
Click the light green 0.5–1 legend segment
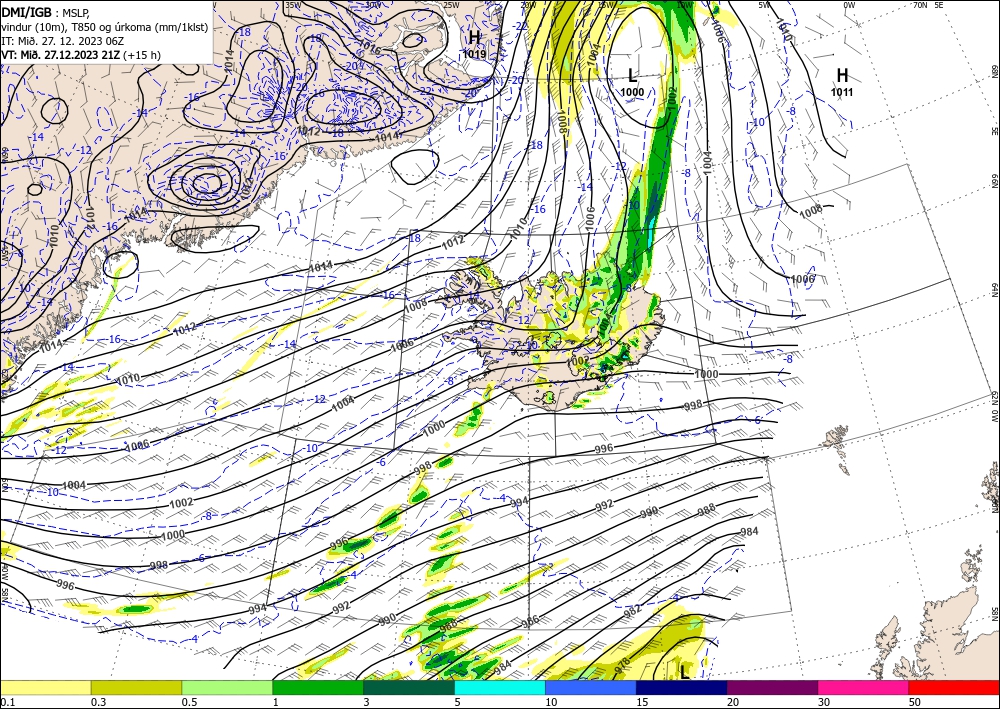point(227,687)
